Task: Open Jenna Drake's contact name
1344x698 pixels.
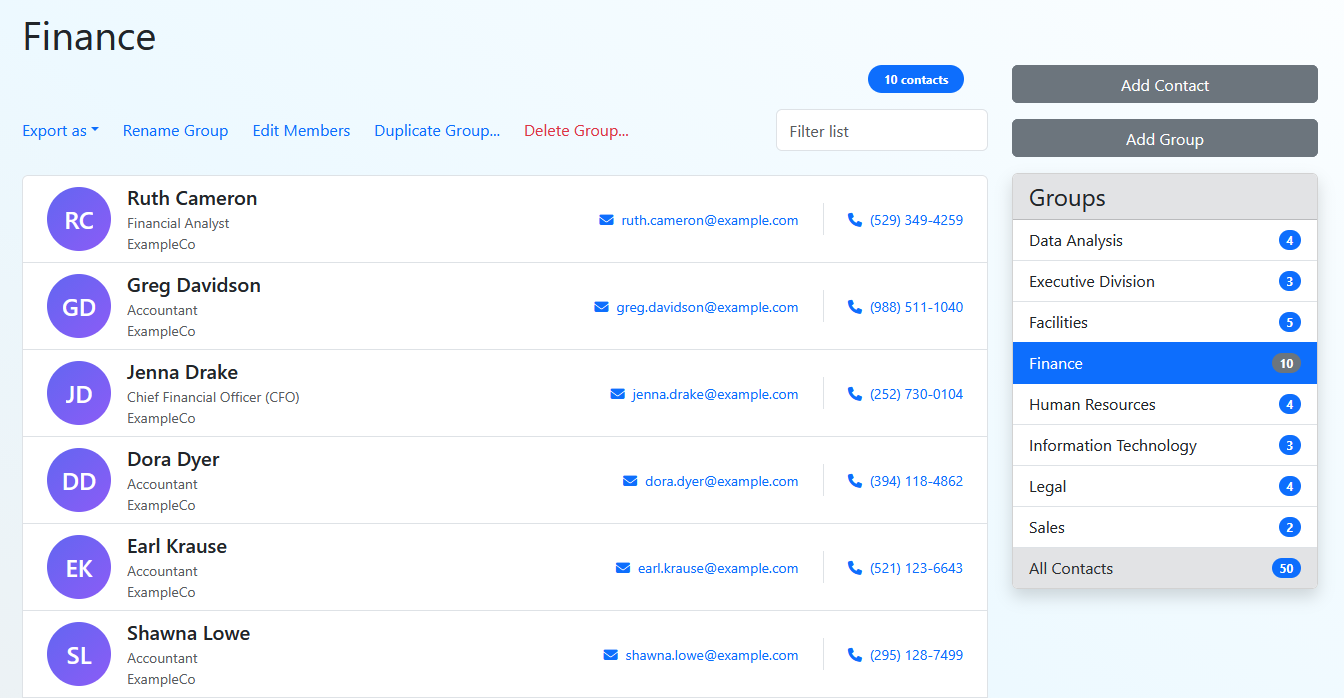Action: (182, 372)
